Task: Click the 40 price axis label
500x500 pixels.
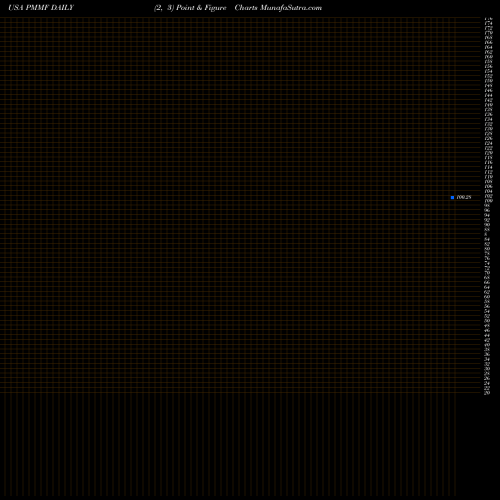Action: point(487,345)
